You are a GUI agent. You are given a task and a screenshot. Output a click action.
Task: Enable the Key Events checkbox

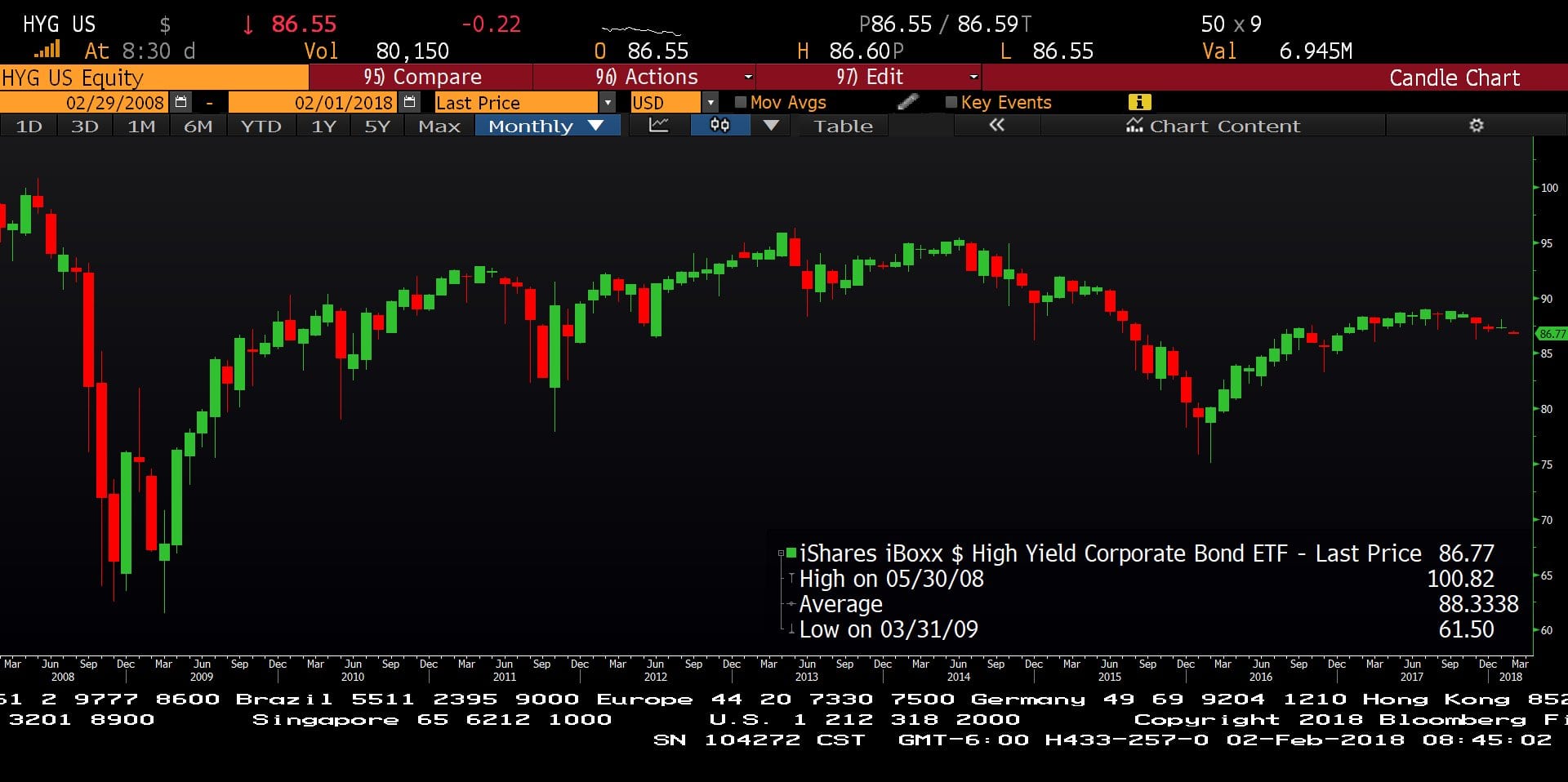[x=951, y=102]
